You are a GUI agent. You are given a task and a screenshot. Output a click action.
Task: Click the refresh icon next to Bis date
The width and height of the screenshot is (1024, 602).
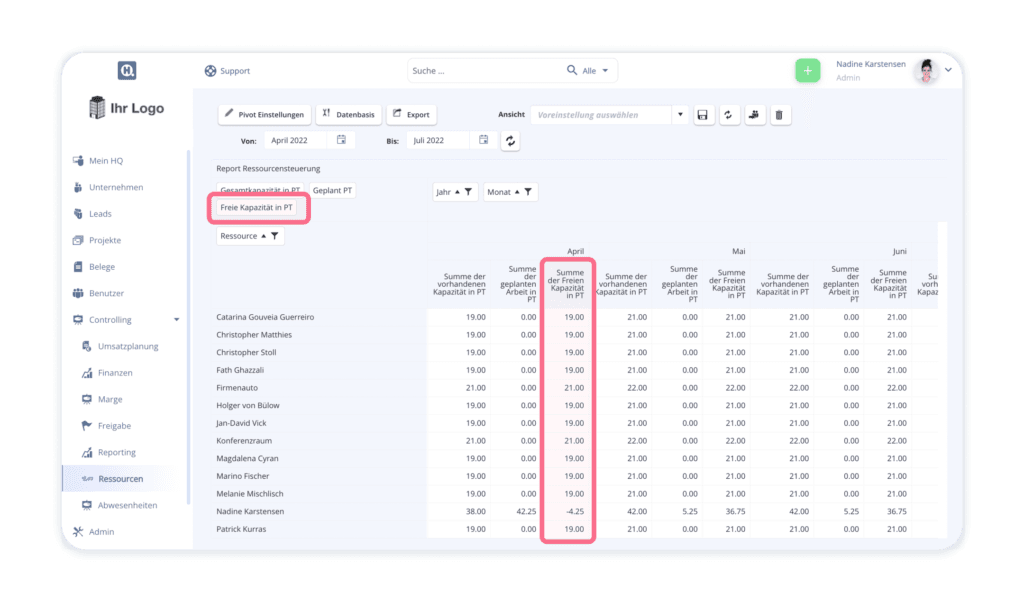(x=510, y=141)
